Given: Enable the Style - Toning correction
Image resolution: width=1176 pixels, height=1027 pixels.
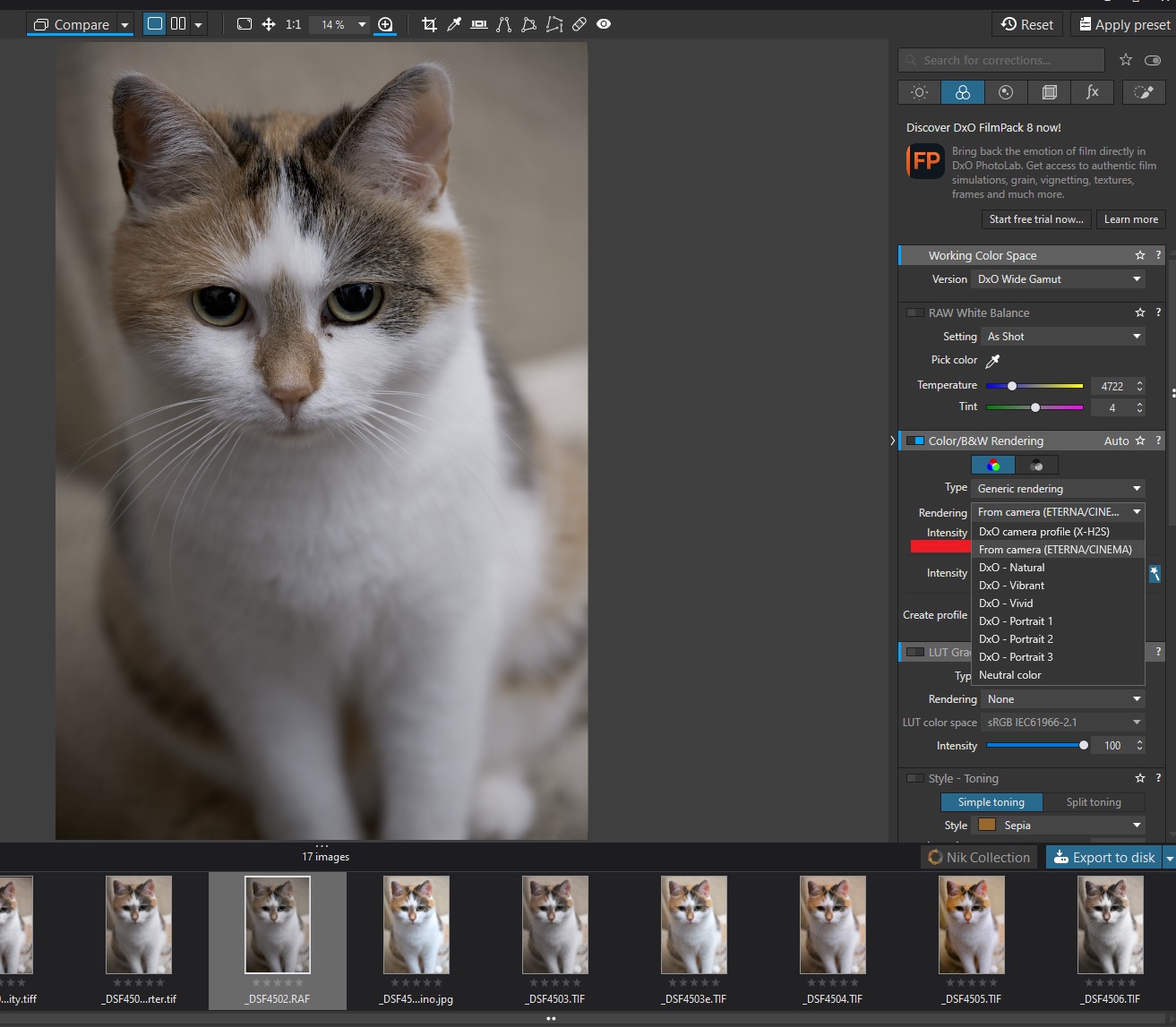Looking at the screenshot, I should coord(914,779).
